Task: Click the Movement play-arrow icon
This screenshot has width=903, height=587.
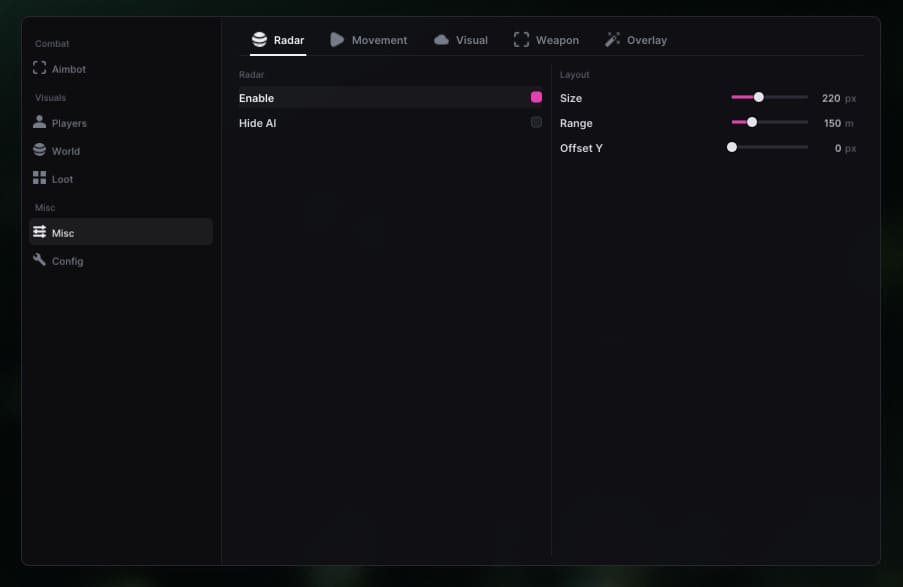Action: [337, 40]
